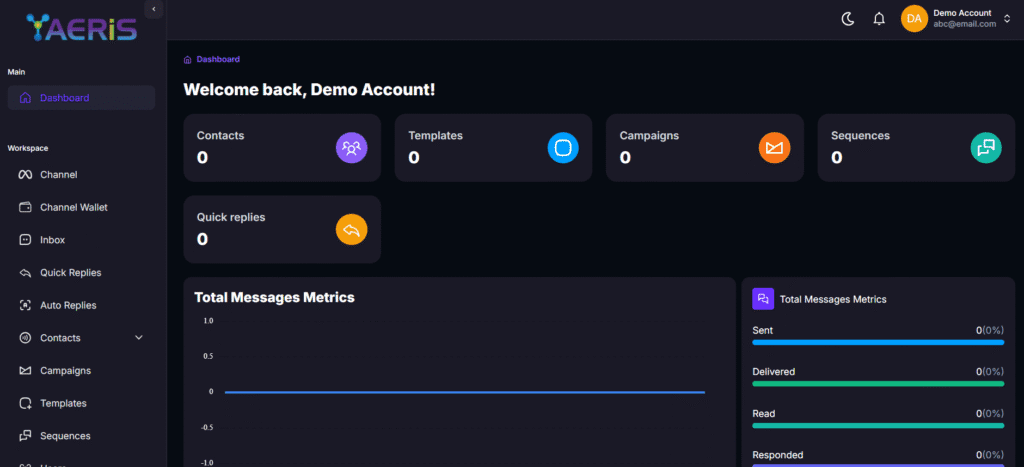
Task: Click the yellow Quick replies arrow icon
Action: click(x=351, y=229)
